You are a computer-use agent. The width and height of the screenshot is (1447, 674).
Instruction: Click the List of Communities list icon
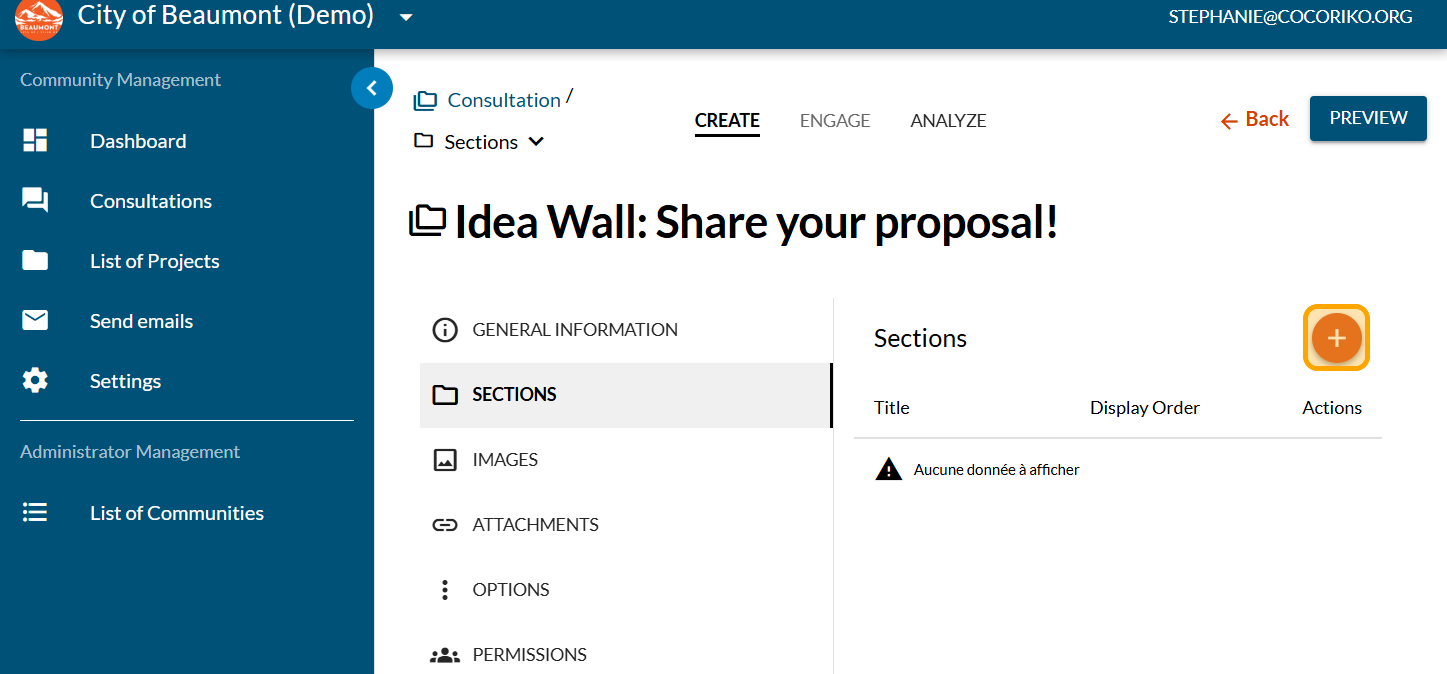35,513
